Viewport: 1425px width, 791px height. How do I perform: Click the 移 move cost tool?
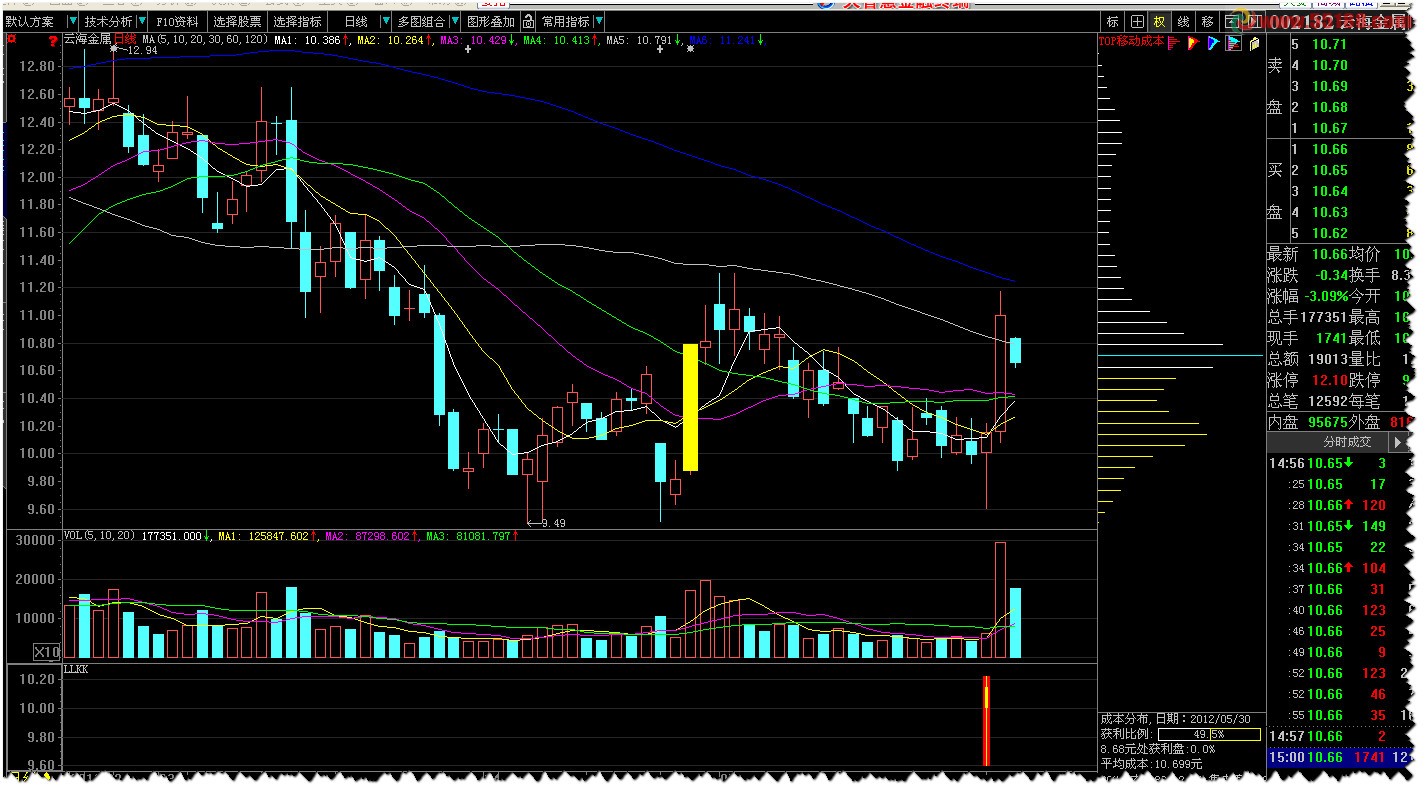[1208, 21]
